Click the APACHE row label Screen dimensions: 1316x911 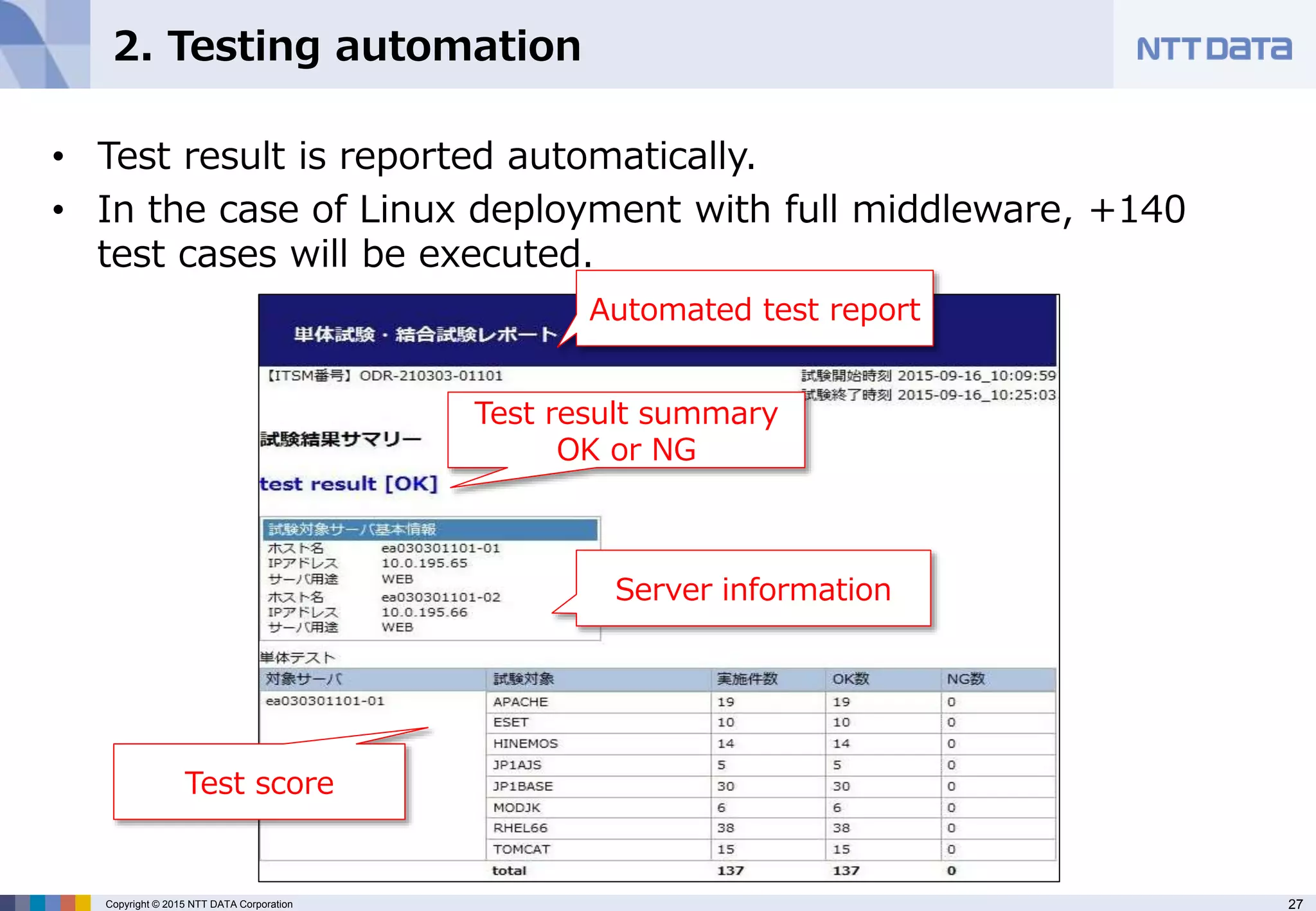tap(520, 702)
